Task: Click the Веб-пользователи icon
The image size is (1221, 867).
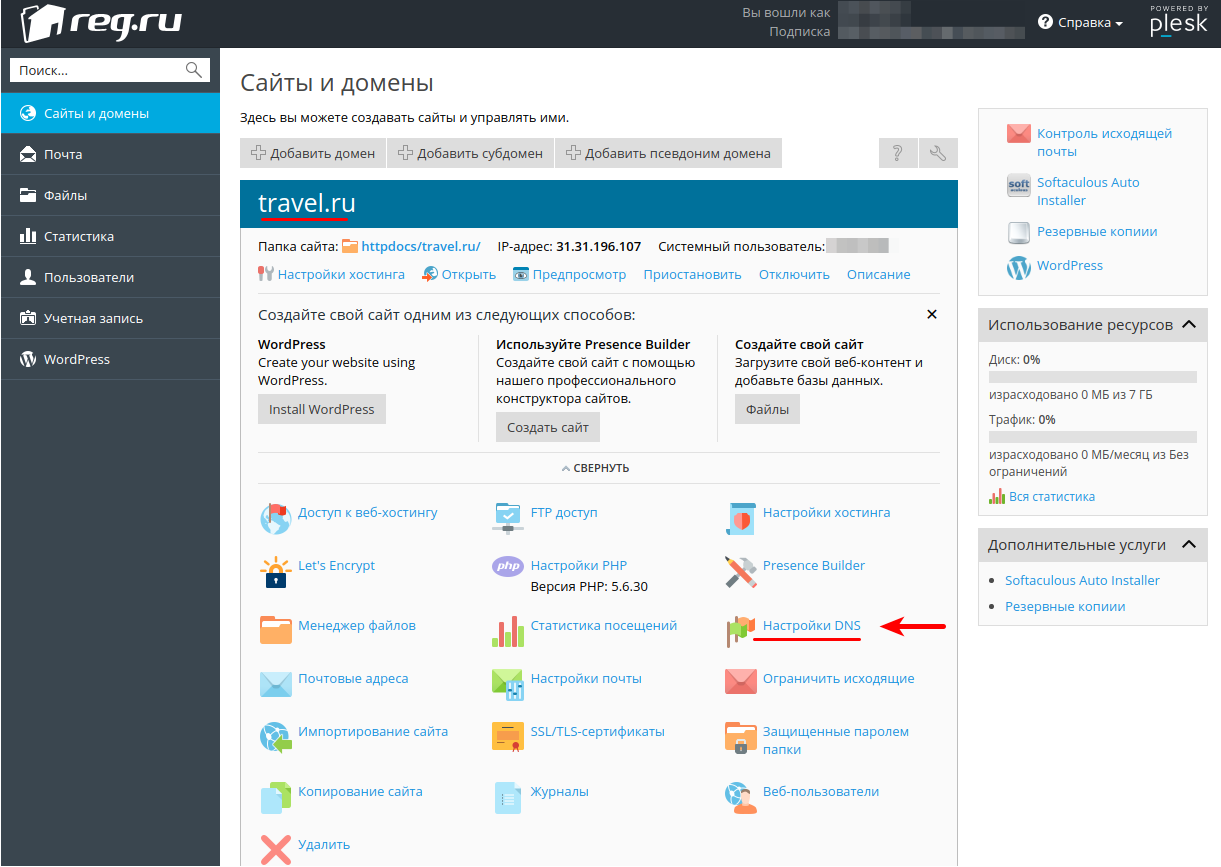Action: [x=741, y=797]
